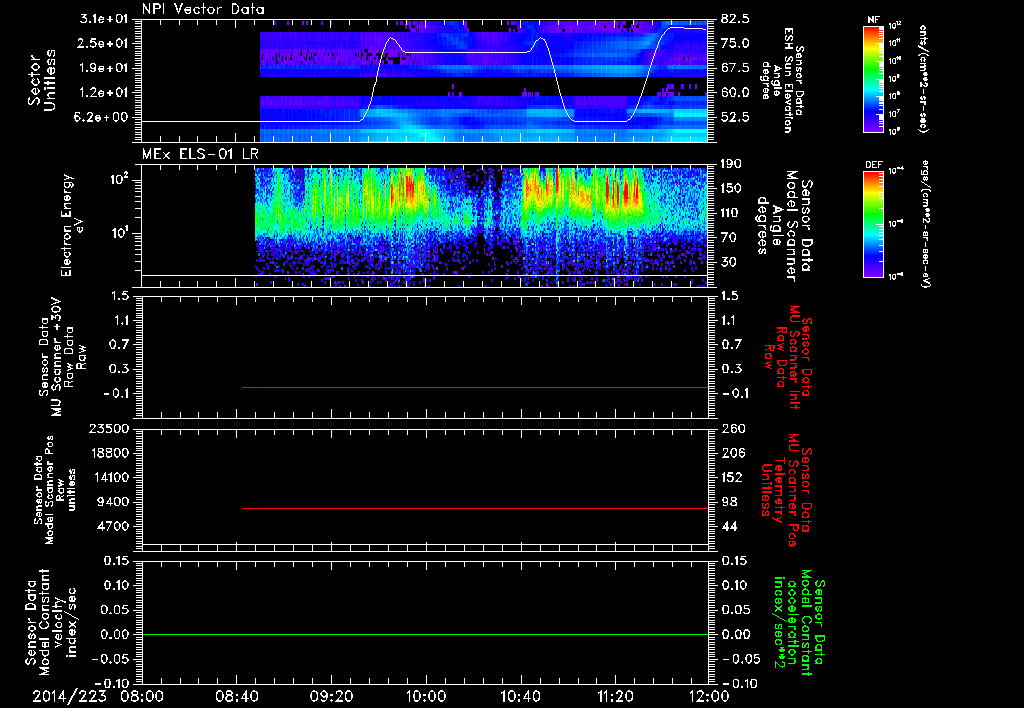
Task: Click the "Electron Energy eV" axis label
Action: (x=71, y=225)
